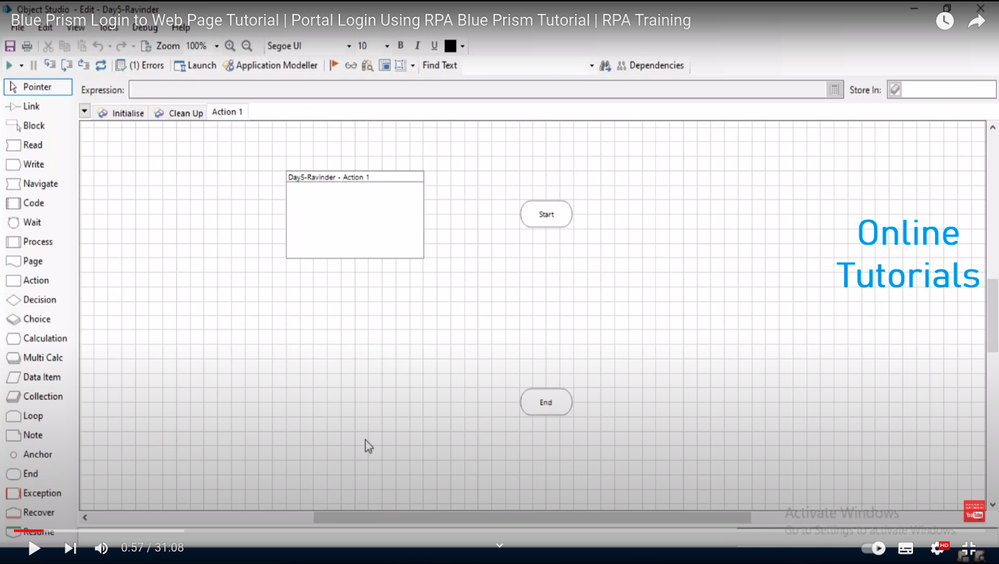Select the Start stage on canvas
999x564 pixels.
[x=546, y=214]
